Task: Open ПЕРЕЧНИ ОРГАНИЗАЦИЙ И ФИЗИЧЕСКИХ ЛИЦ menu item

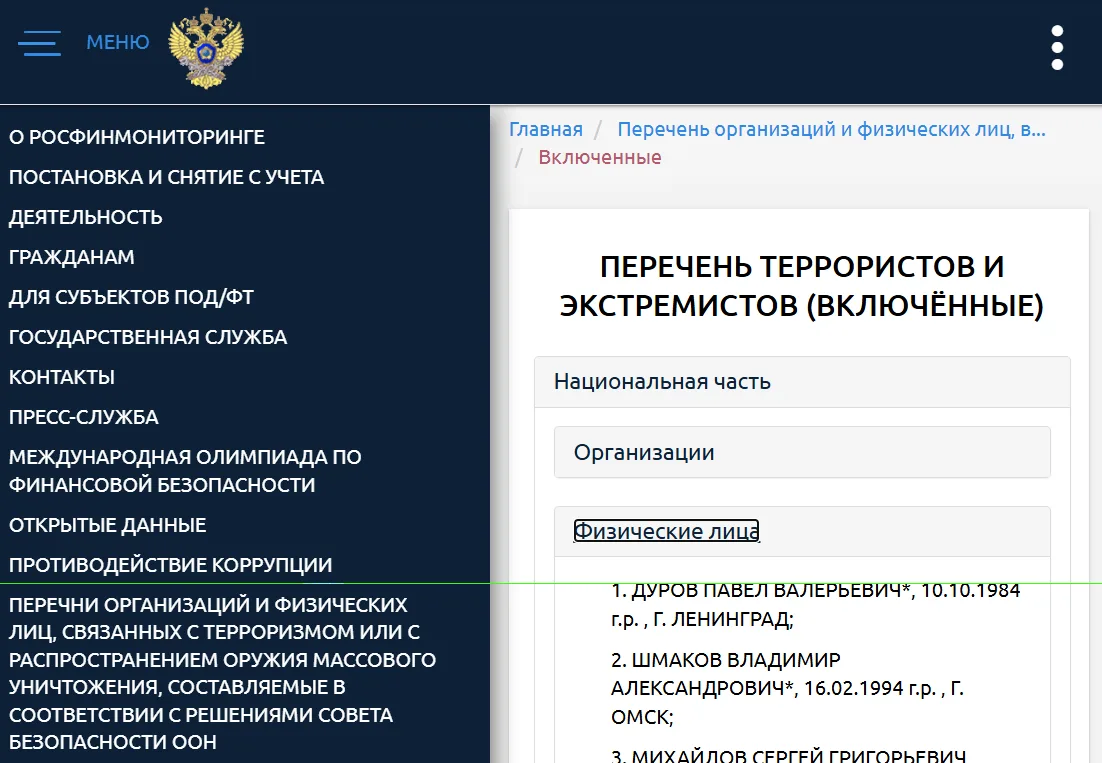Action: click(x=223, y=673)
